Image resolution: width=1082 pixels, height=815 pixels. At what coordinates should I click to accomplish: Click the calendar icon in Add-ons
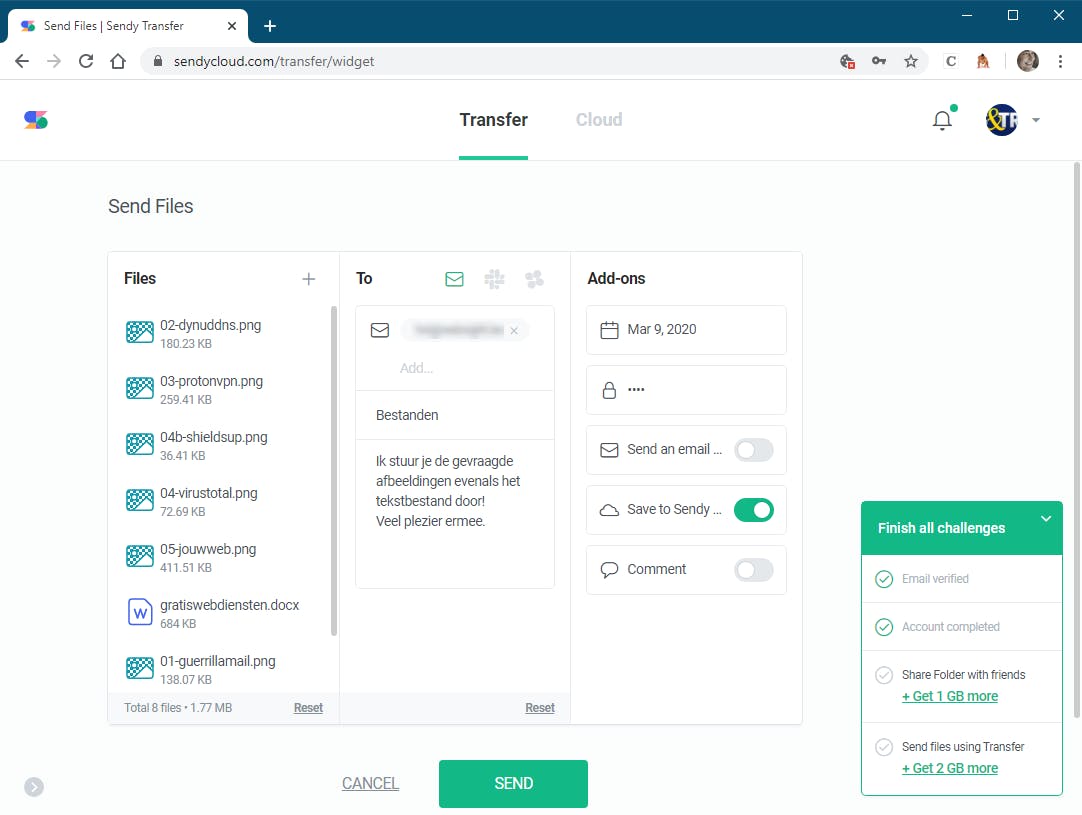pos(609,330)
